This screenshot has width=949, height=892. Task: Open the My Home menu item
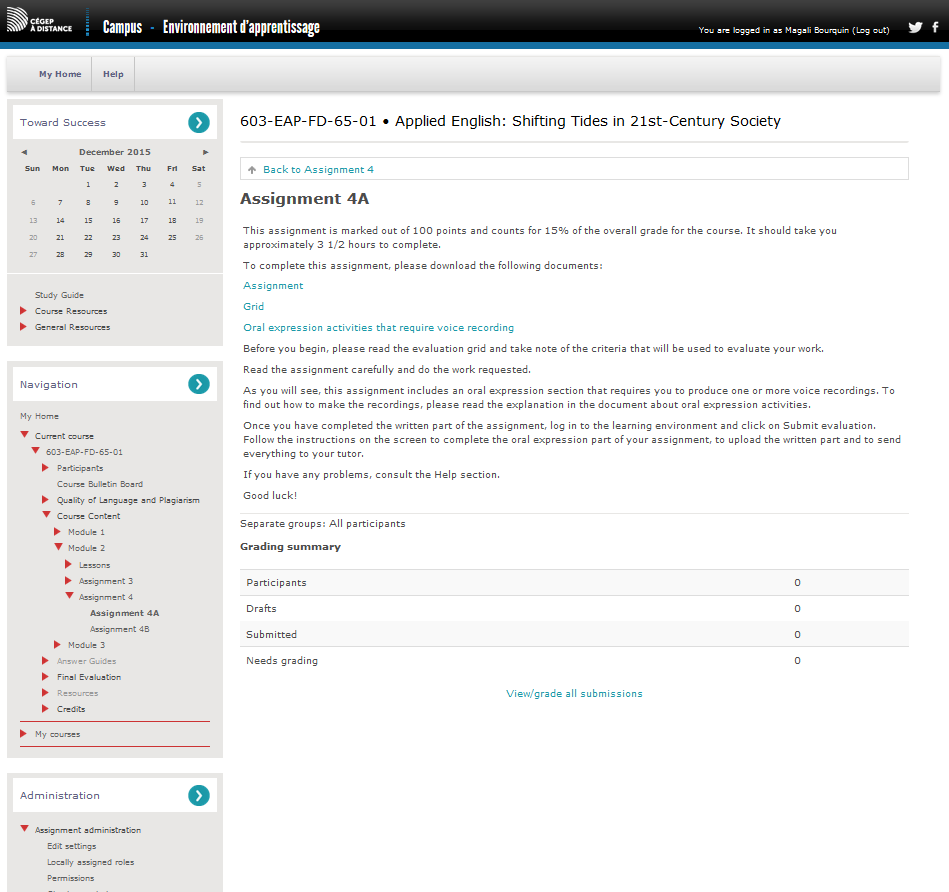point(60,74)
